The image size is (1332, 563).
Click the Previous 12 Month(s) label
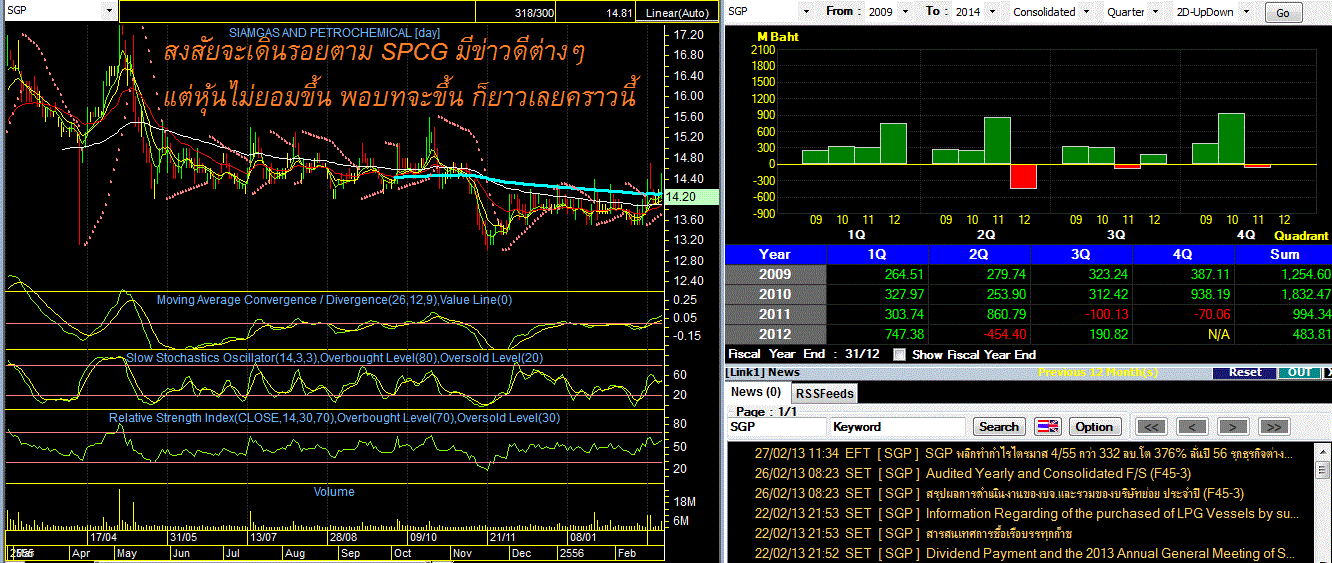pyautogui.click(x=1098, y=372)
